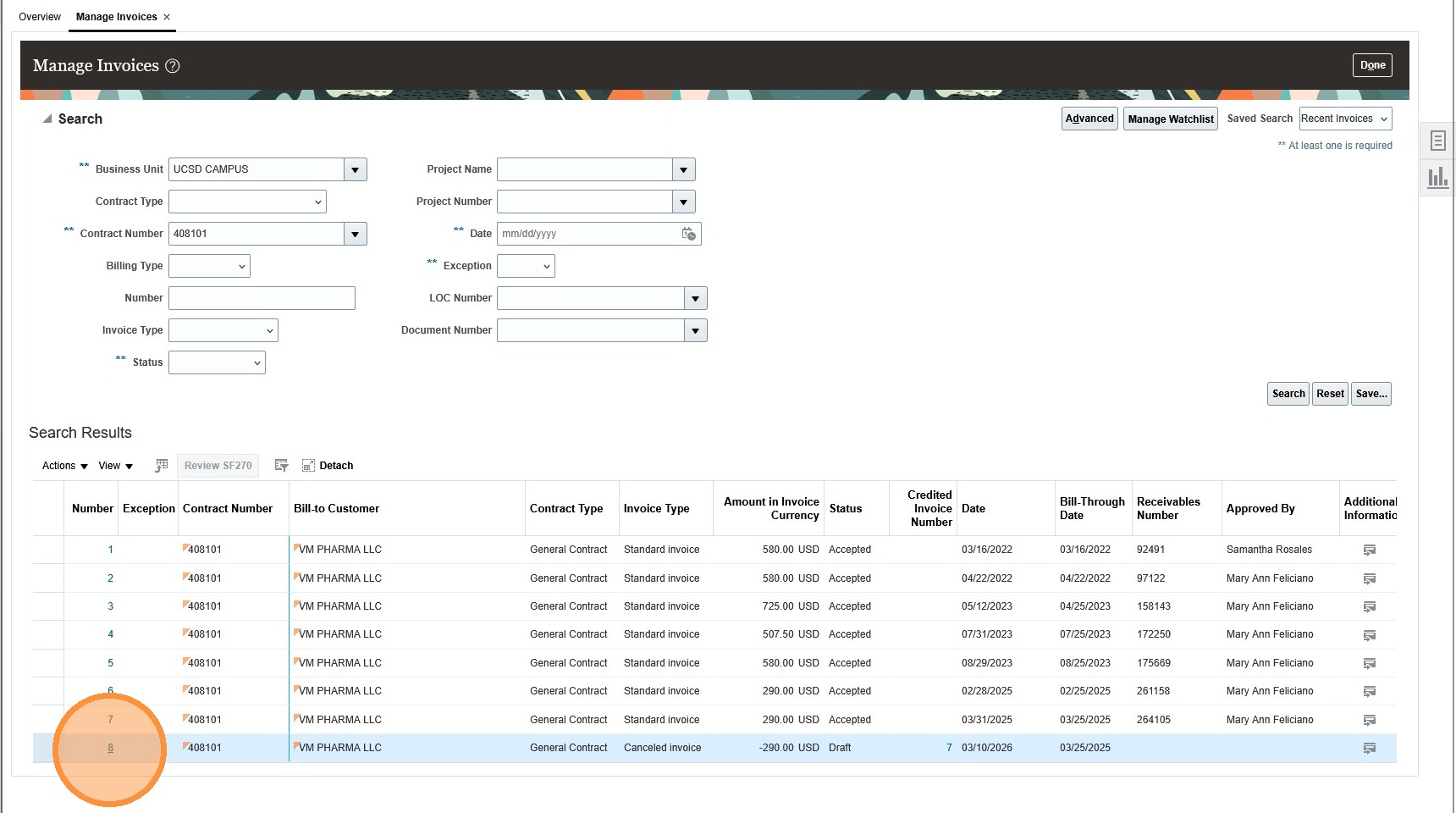Choose a Billing Type from dropdown
This screenshot has width=1456, height=813.
(209, 266)
